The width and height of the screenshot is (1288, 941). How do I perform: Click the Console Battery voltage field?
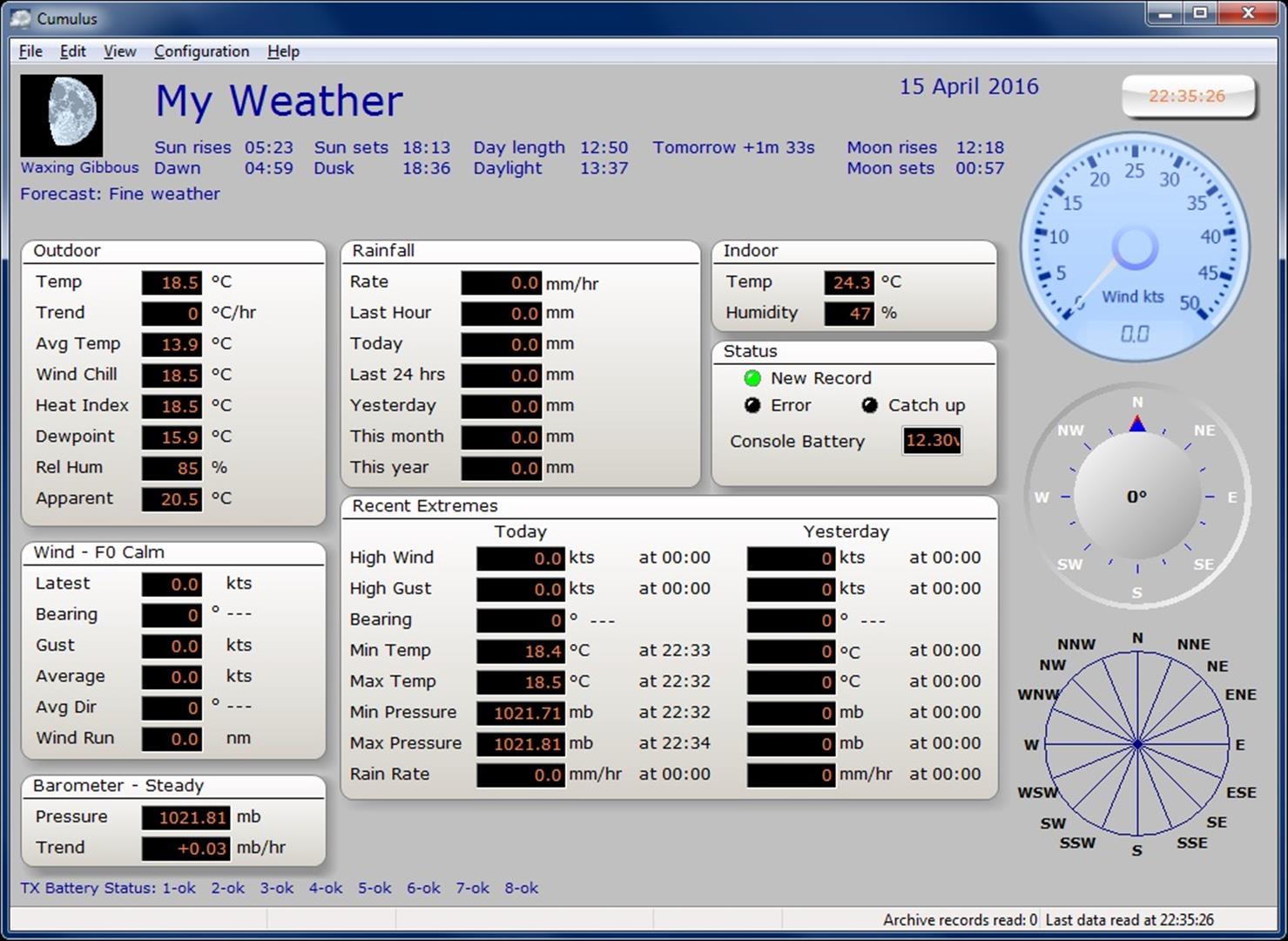click(x=932, y=441)
